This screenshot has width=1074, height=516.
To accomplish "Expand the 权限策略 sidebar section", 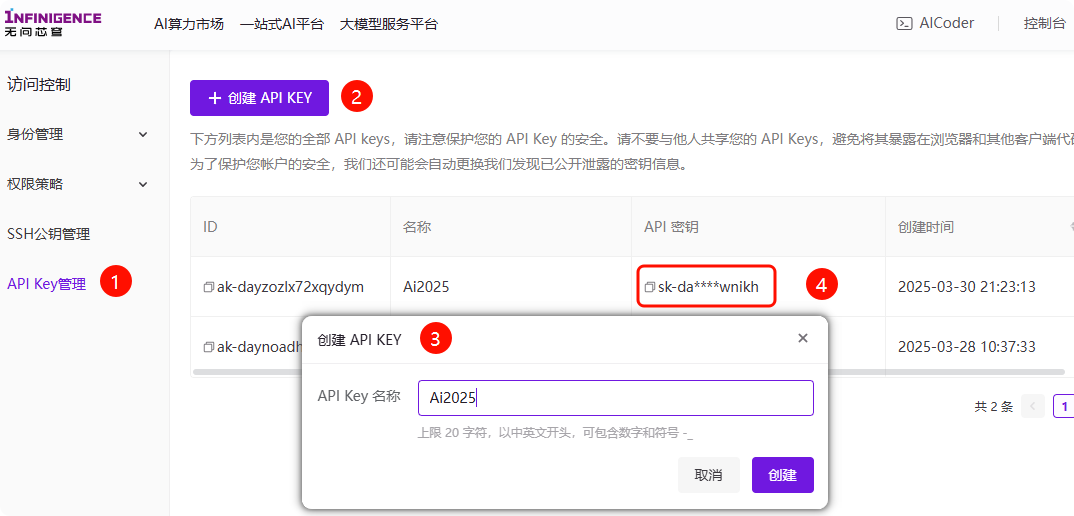I will point(143,184).
